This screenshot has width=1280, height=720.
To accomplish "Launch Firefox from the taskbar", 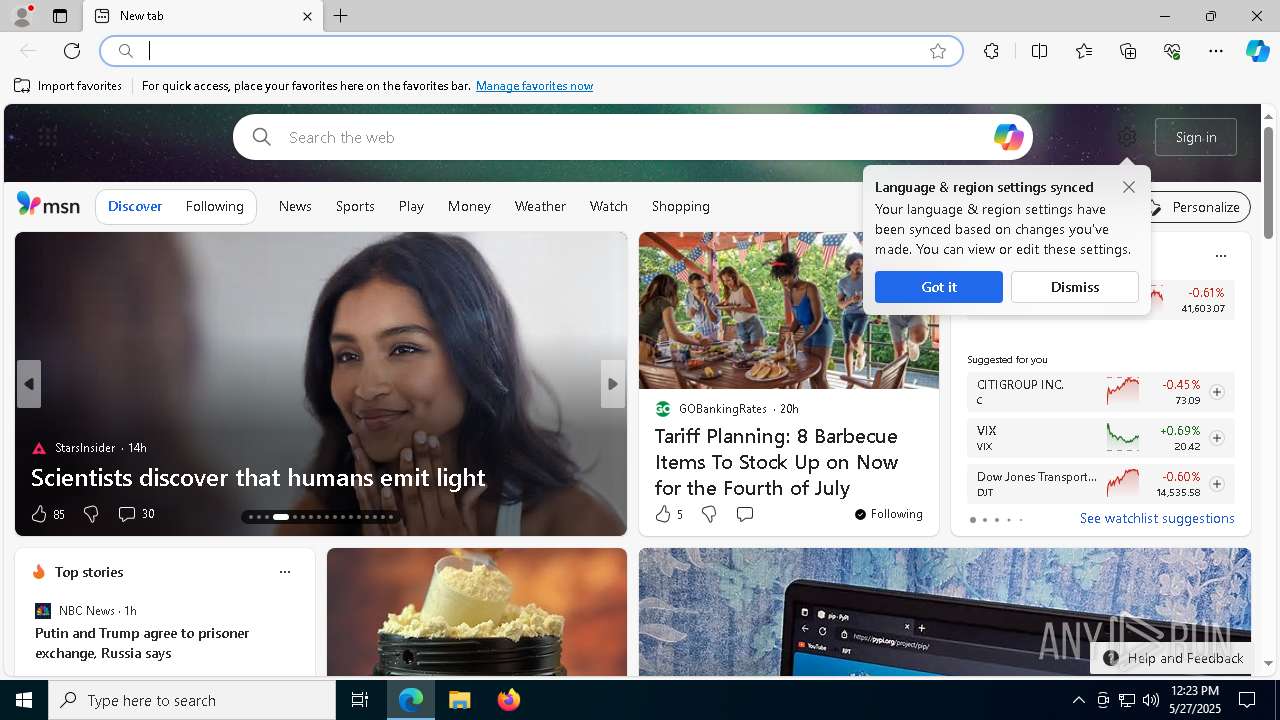I will [508, 700].
